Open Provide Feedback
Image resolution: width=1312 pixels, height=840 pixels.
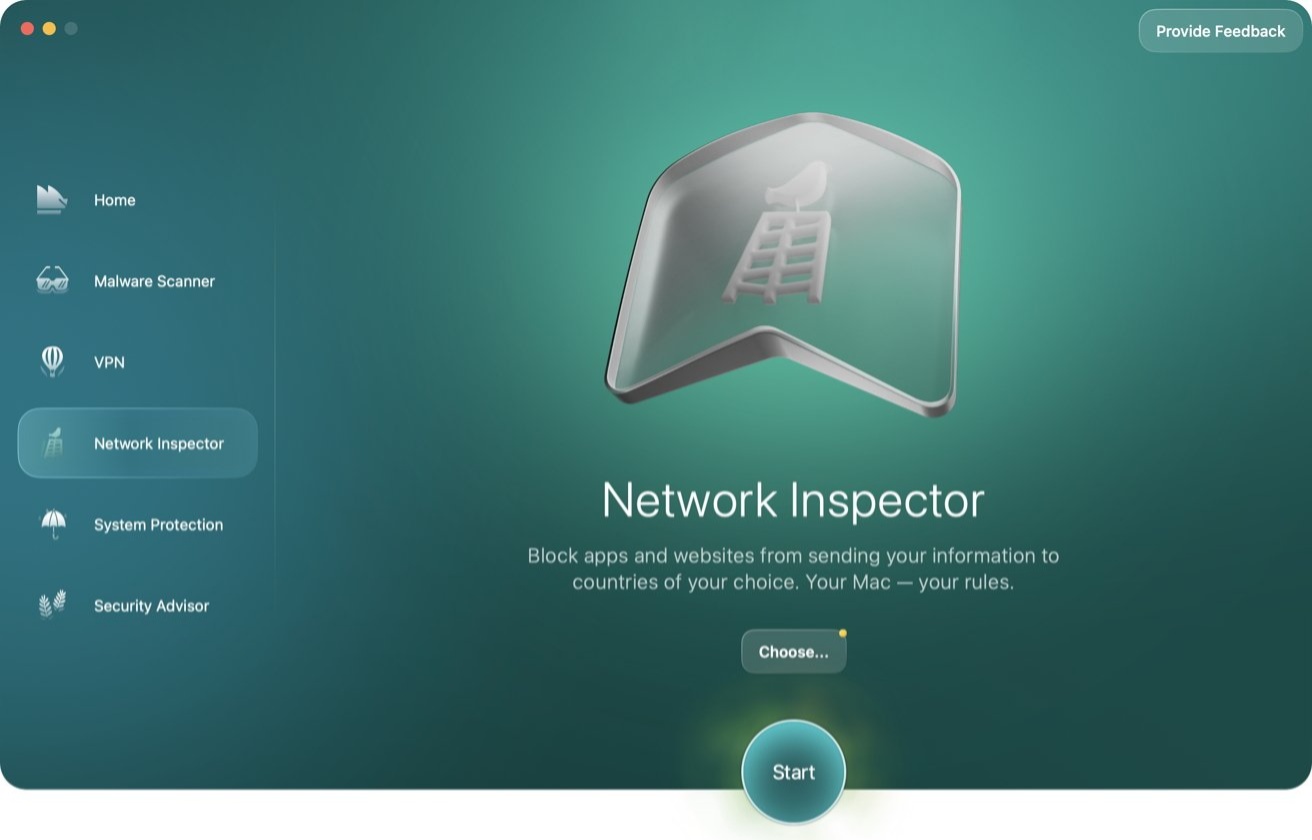pyautogui.click(x=1220, y=31)
